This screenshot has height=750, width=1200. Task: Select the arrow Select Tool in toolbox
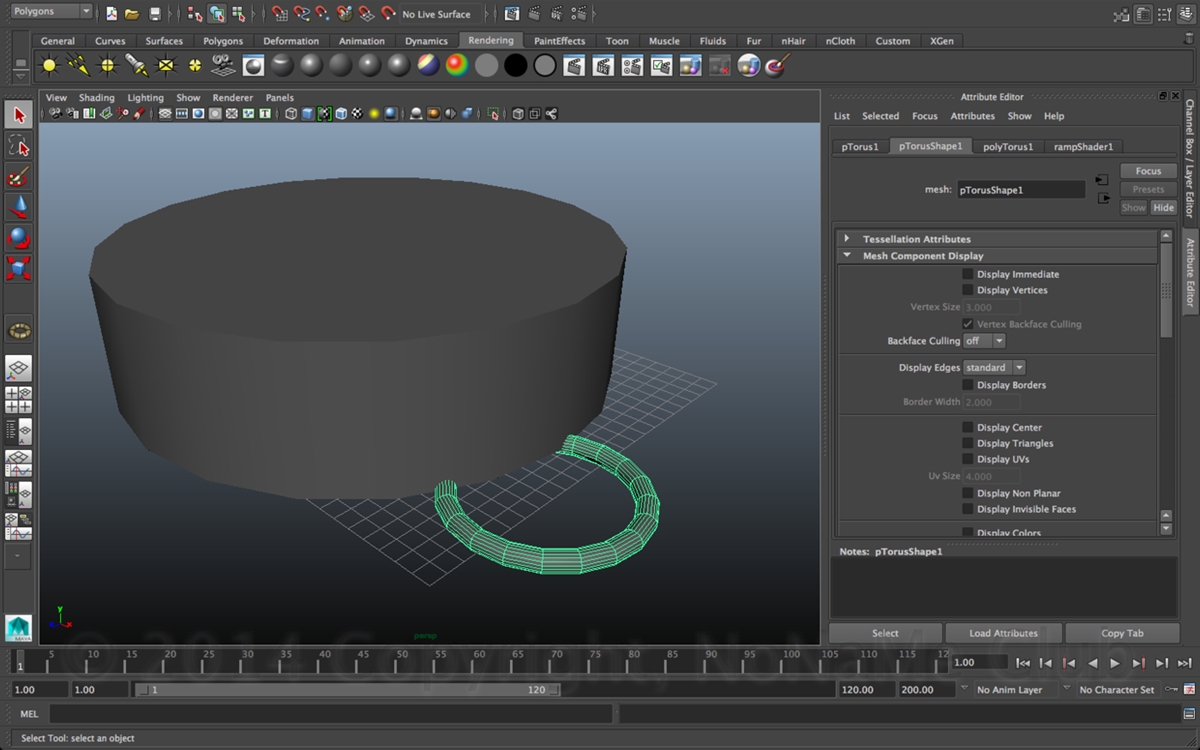[19, 116]
